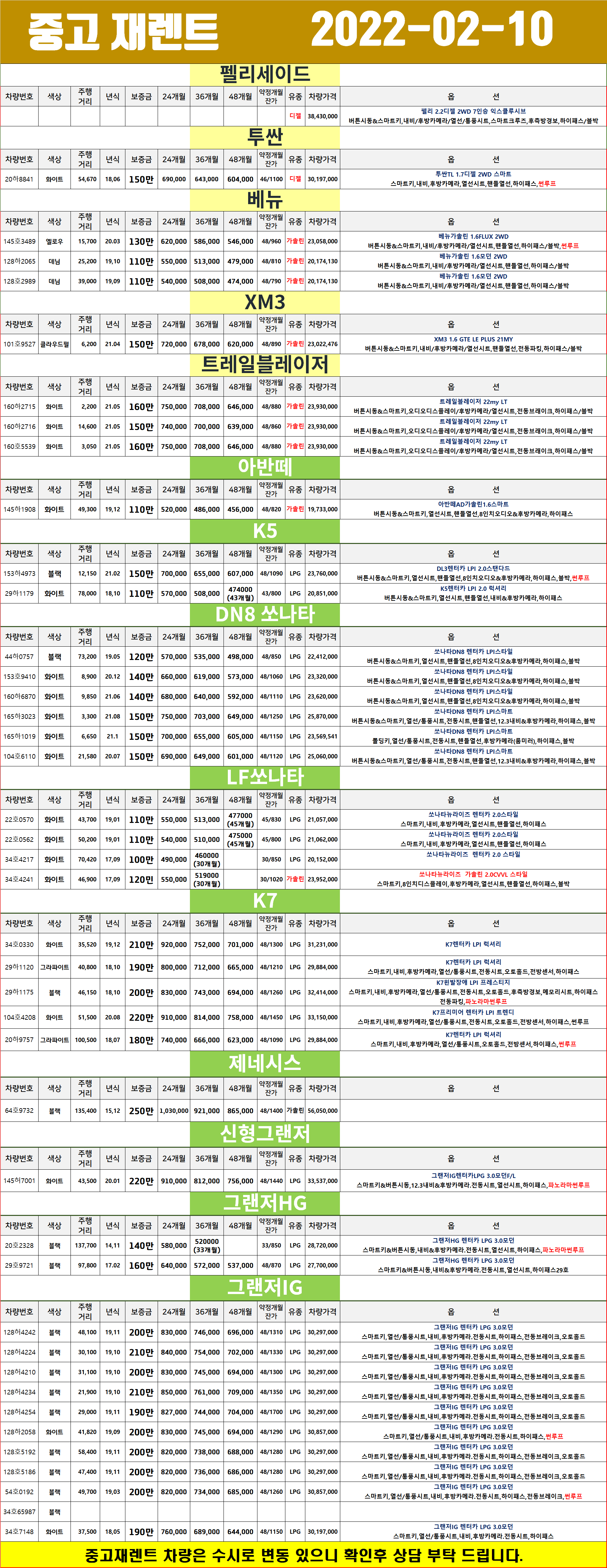
Task: Click the 38,430,000 price in 펠리세이드 row
Action: [322, 116]
